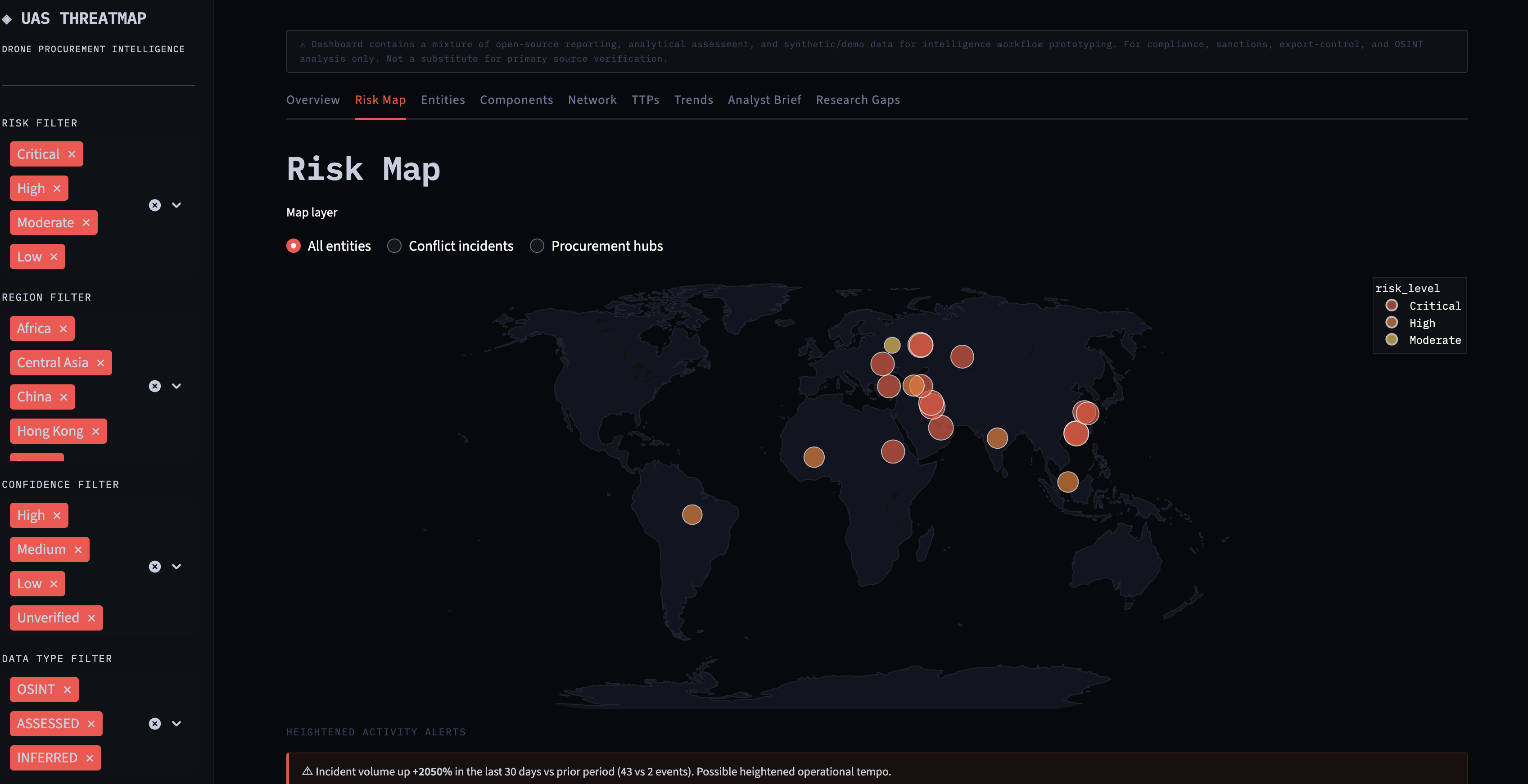Screen dimensions: 1528x784
Task: Remove the Central Asia region tag
Action: pos(101,363)
